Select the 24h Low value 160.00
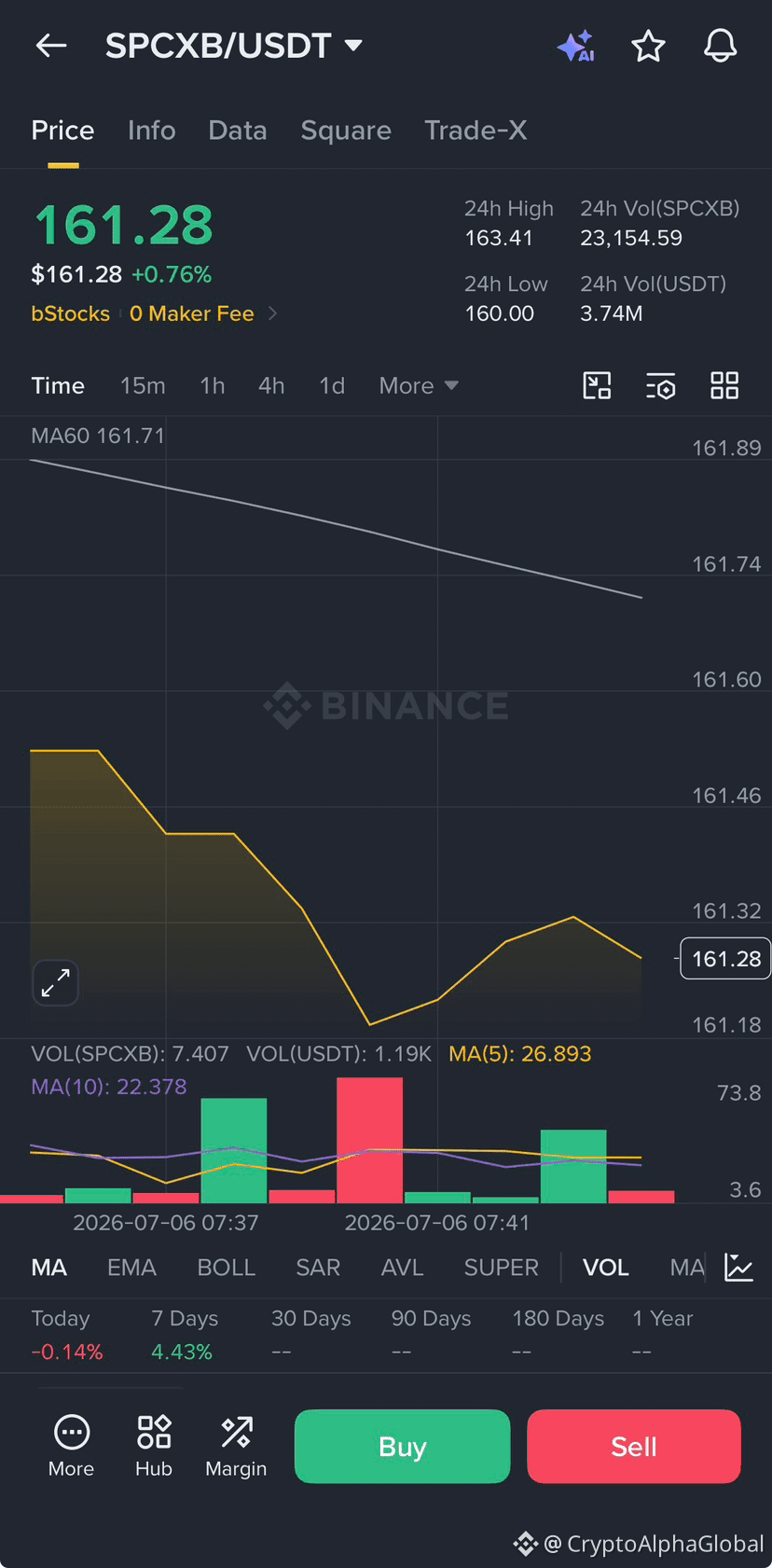Viewport: 772px width, 1568px height. point(500,313)
